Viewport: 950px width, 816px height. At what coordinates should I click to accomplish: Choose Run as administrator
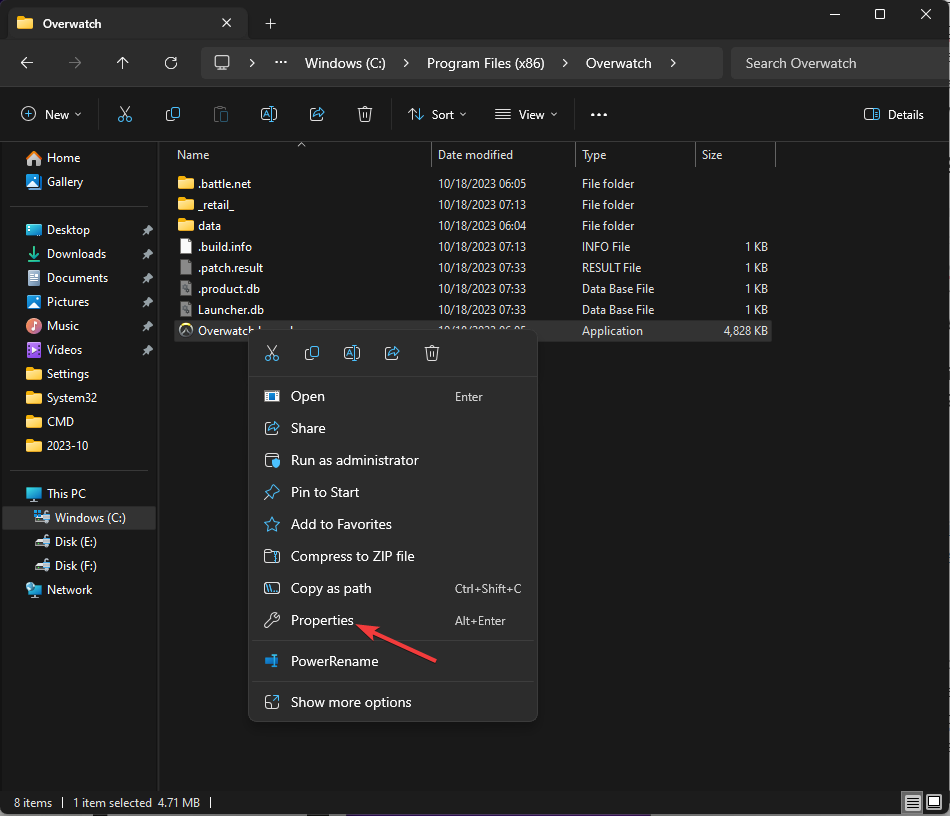(393, 460)
